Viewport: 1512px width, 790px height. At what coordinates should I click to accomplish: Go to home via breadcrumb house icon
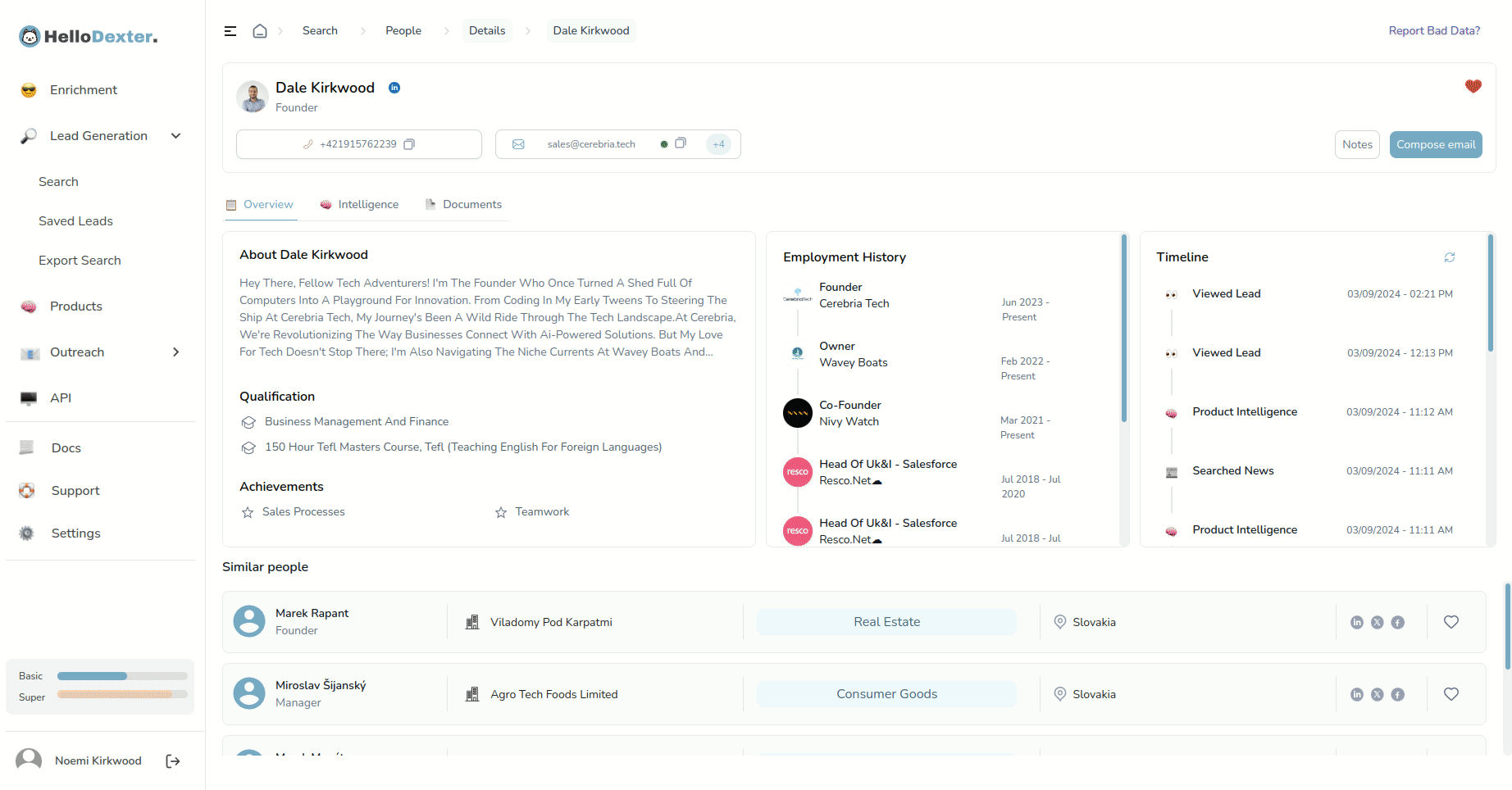(x=260, y=31)
